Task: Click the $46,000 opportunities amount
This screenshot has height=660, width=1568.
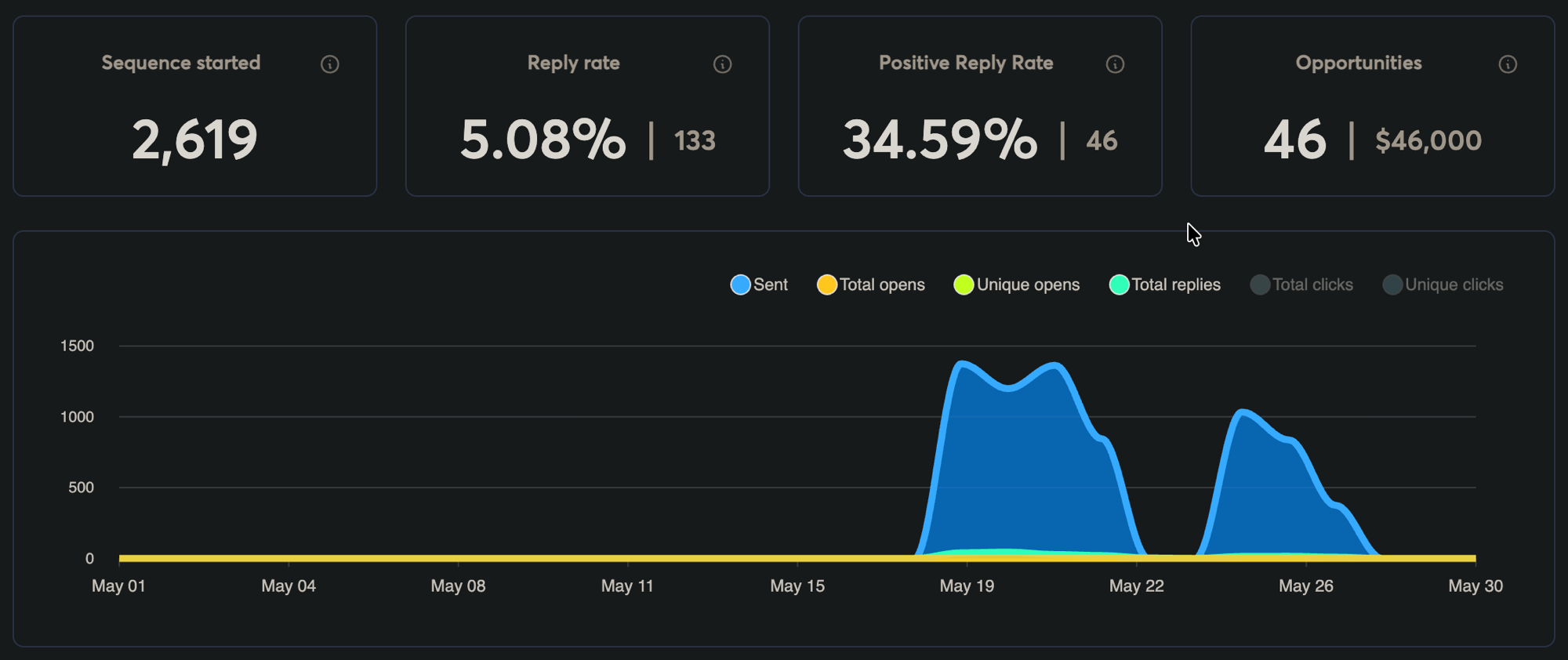Action: [1428, 141]
